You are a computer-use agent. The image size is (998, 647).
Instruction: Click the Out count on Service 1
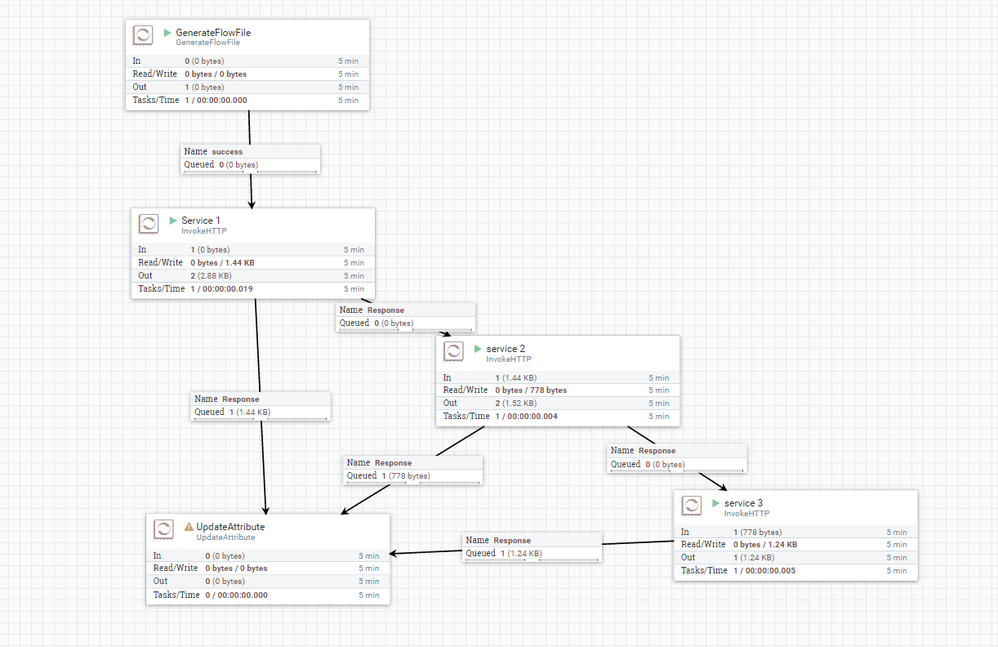(210, 276)
